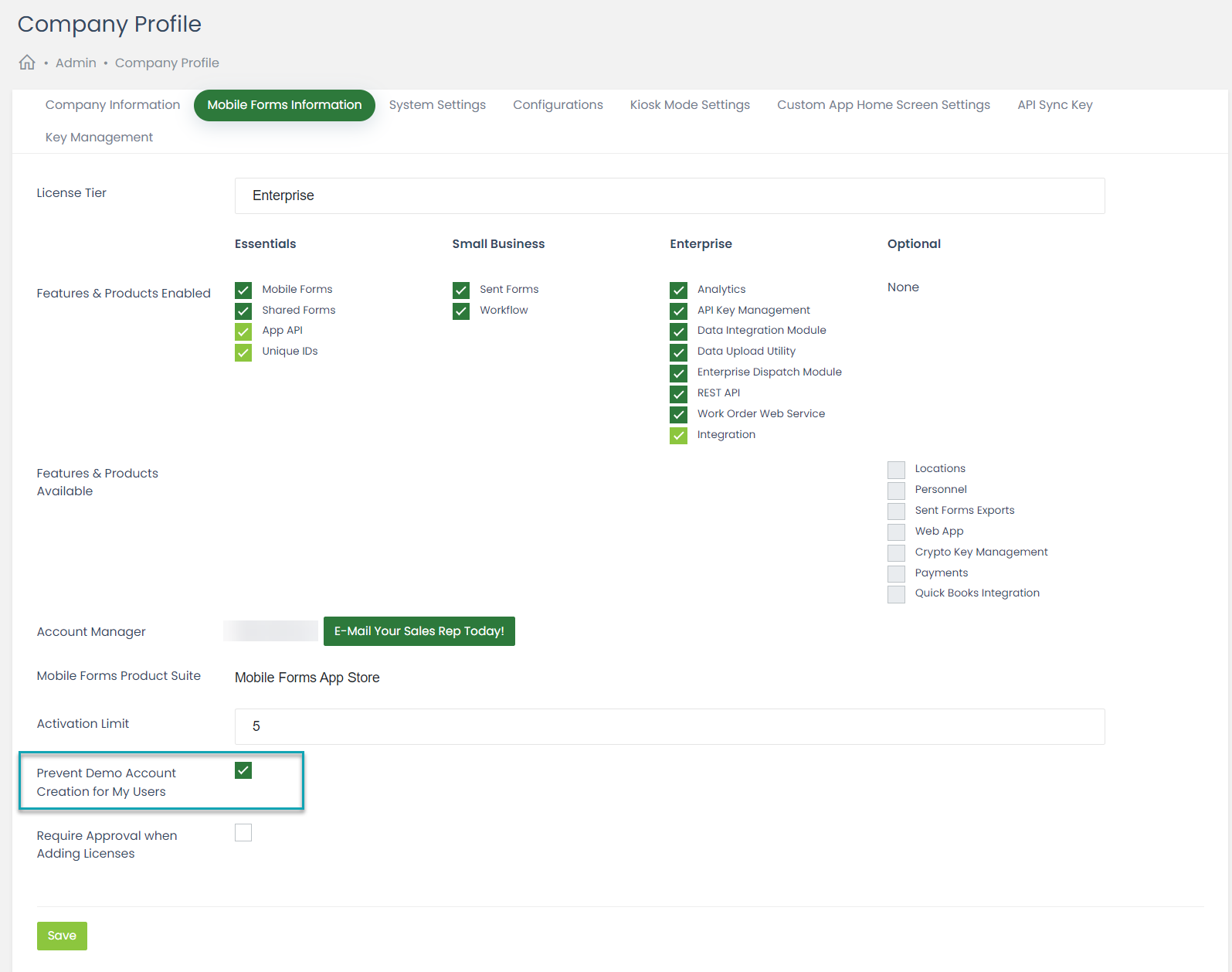
Task: Tick the Quick Books Integration checkbox
Action: [896, 594]
